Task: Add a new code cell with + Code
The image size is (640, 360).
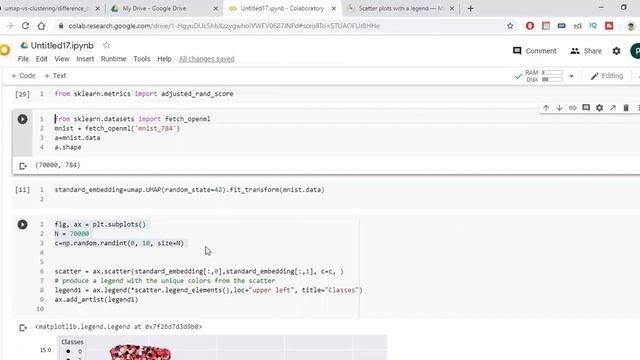Action: pos(23,76)
